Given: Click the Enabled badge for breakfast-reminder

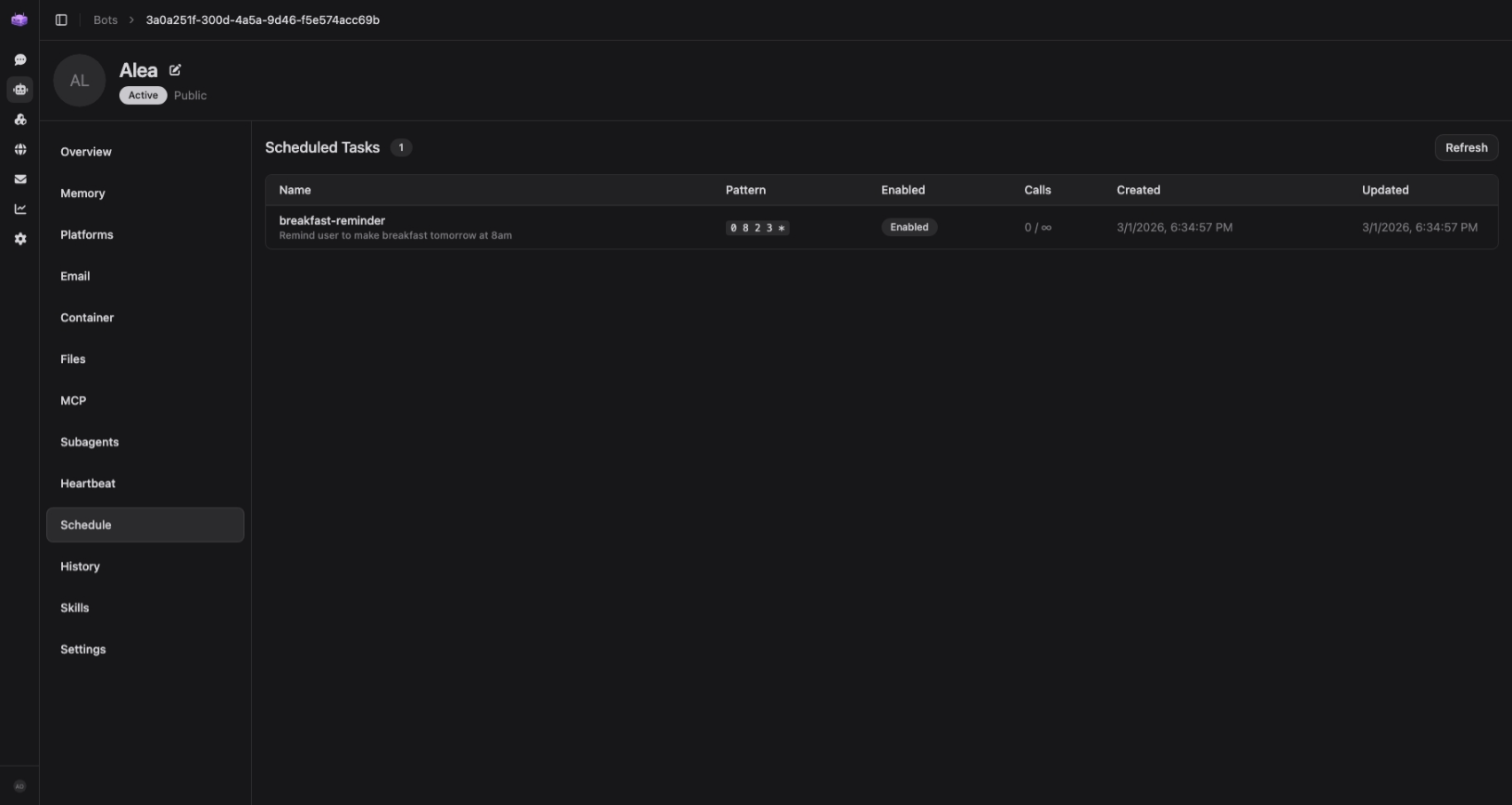Looking at the screenshot, I should click(909, 227).
